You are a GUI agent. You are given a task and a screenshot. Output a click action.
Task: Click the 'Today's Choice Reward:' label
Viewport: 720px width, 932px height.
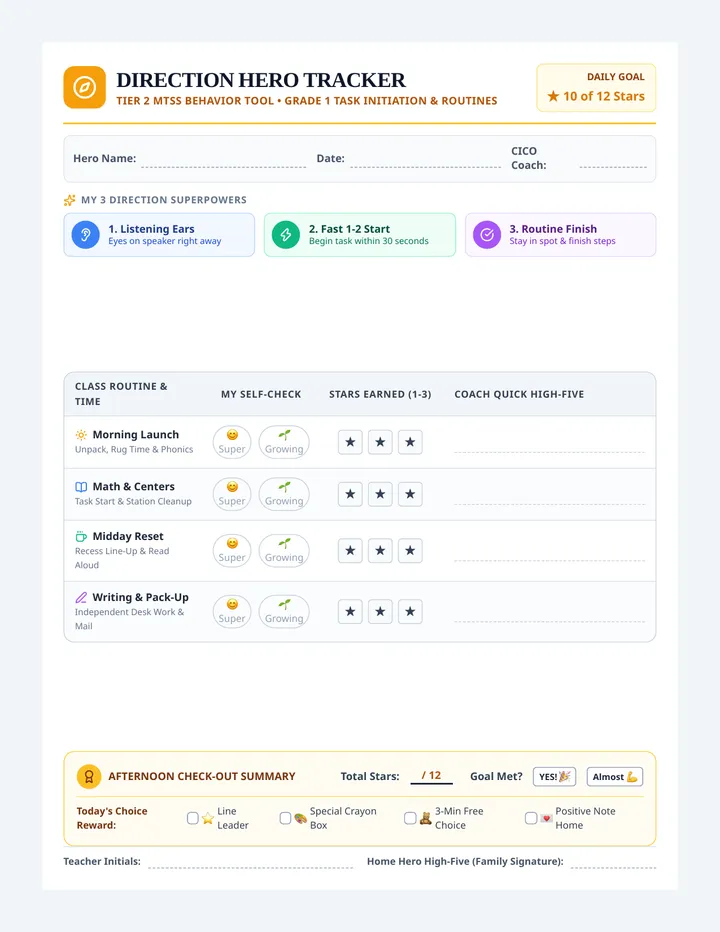click(x=112, y=818)
